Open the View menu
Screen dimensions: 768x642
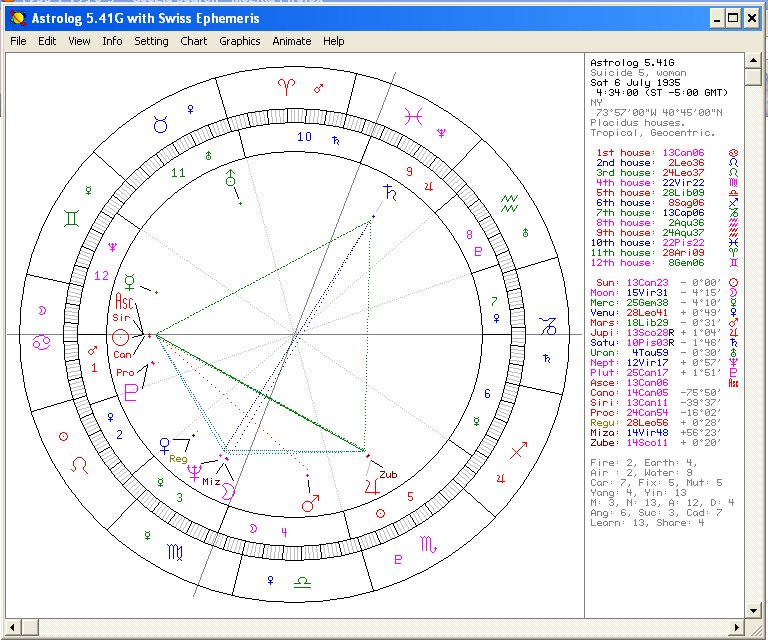79,41
